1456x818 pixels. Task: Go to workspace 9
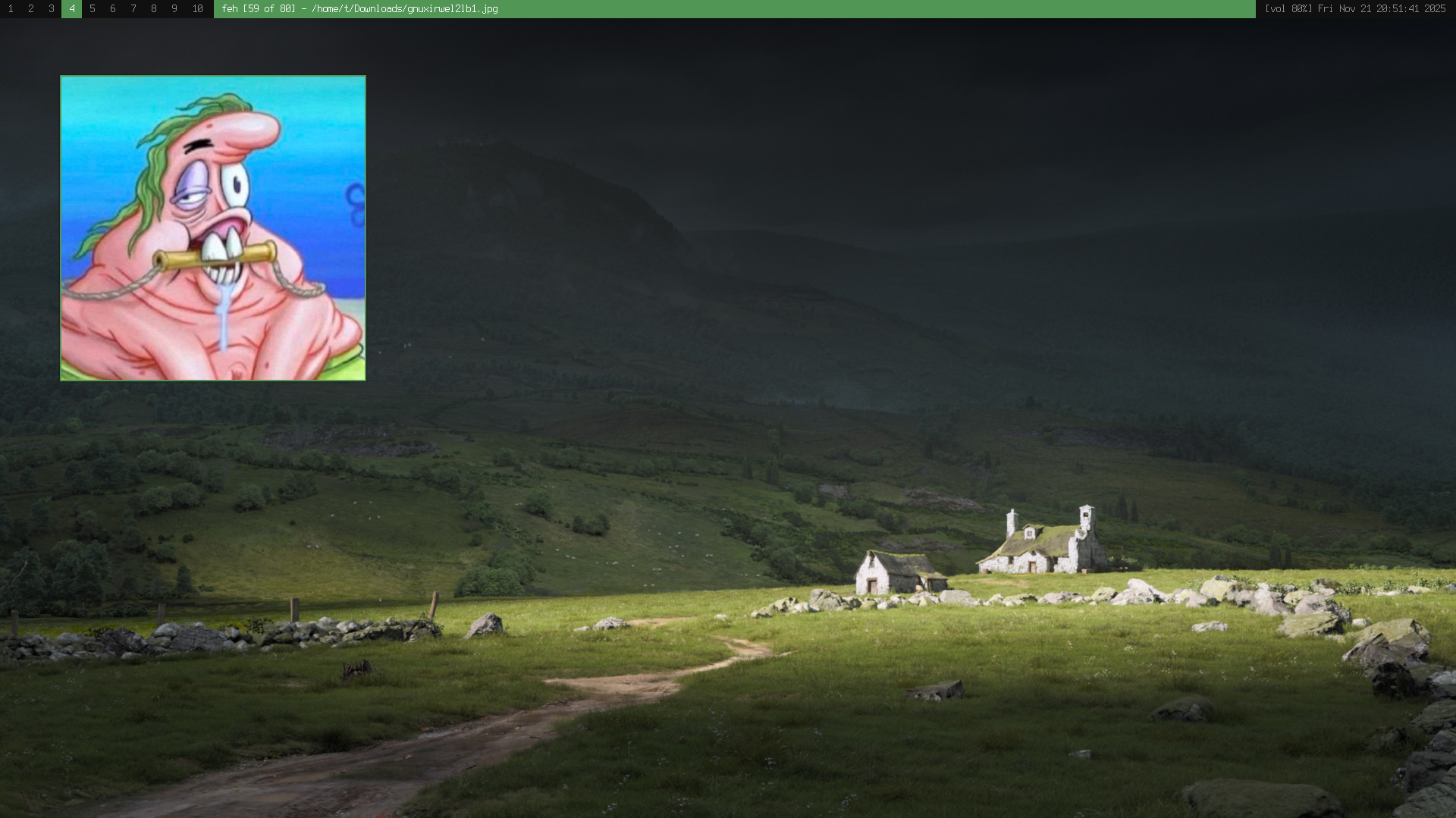174,9
